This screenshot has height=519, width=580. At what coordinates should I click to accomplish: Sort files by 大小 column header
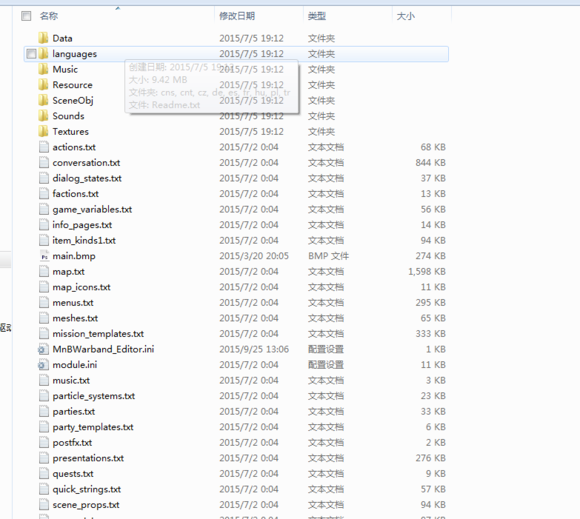(x=405, y=16)
